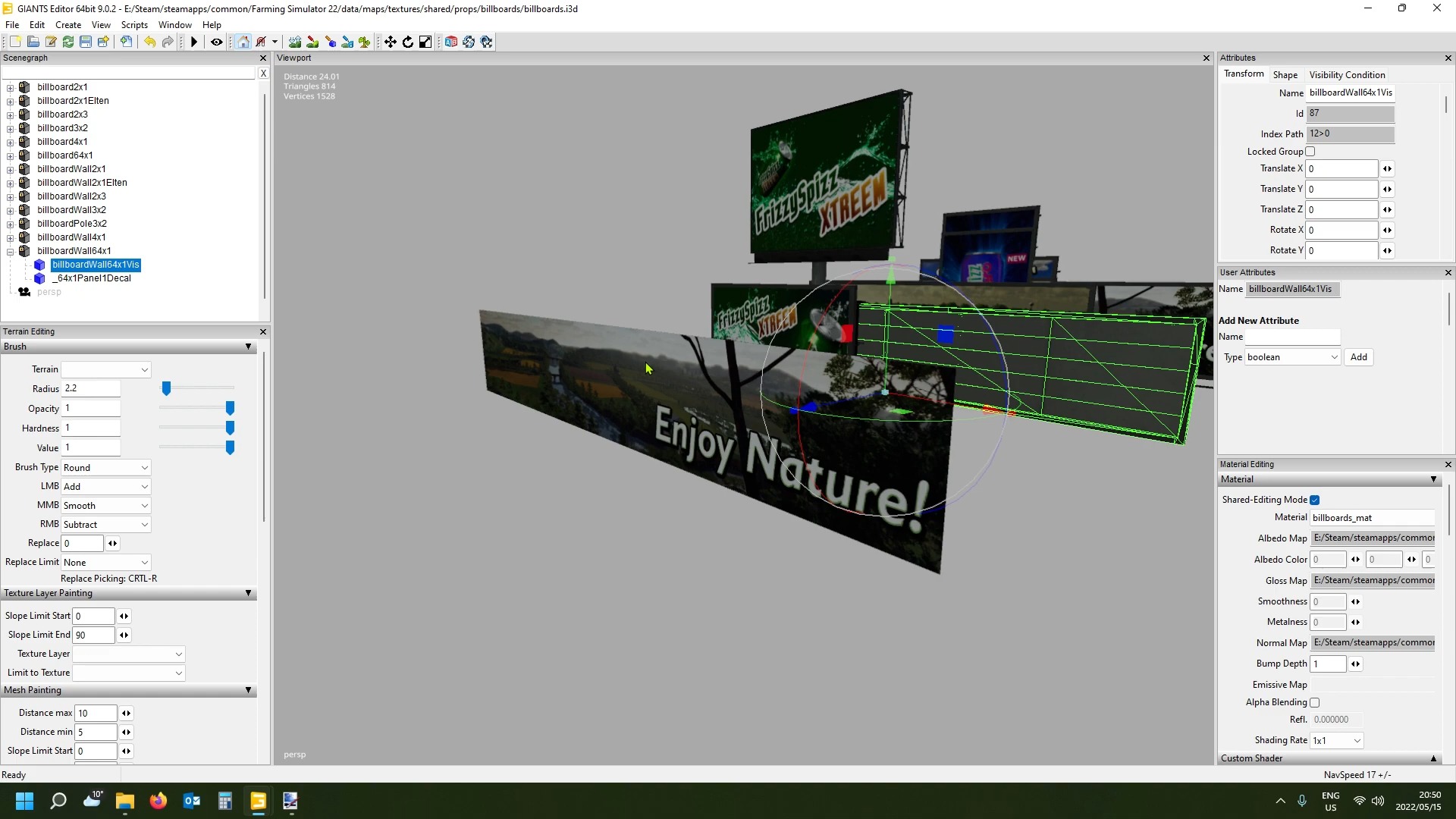Import a file with the document-plus icon

coord(126,42)
